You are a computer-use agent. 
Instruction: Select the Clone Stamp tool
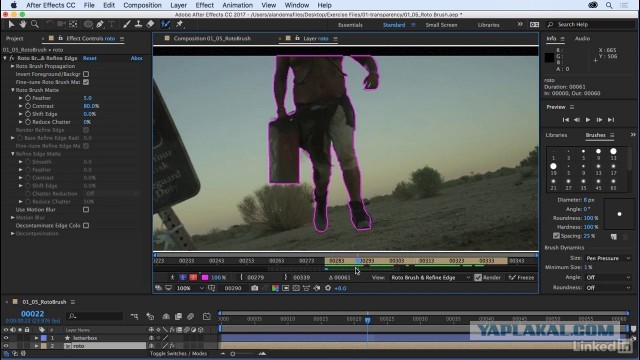(x=138, y=24)
